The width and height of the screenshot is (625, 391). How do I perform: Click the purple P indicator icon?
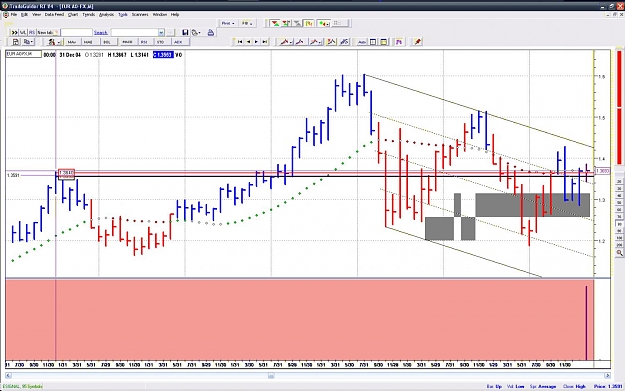pos(399,42)
